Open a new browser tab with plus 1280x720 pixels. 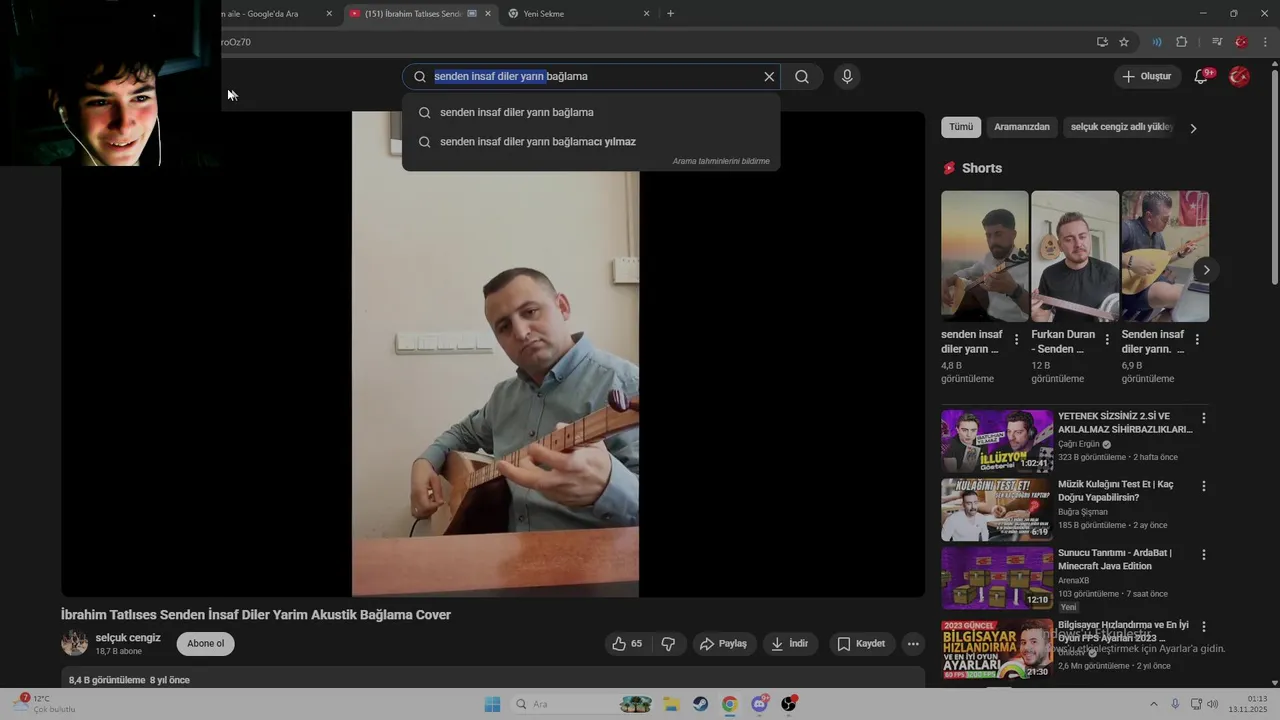(x=670, y=14)
